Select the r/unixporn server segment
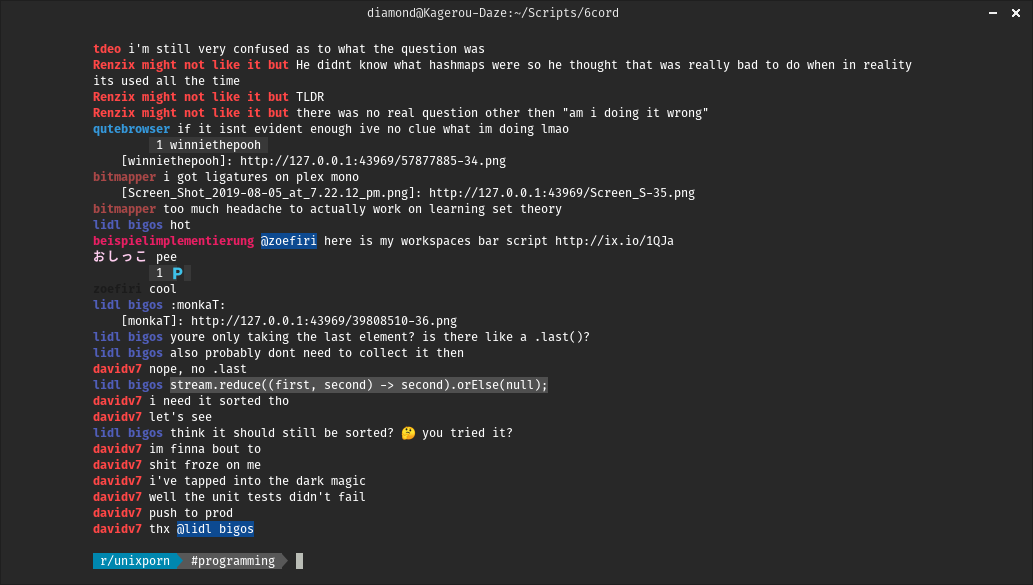The height and width of the screenshot is (585, 1033). [135, 561]
